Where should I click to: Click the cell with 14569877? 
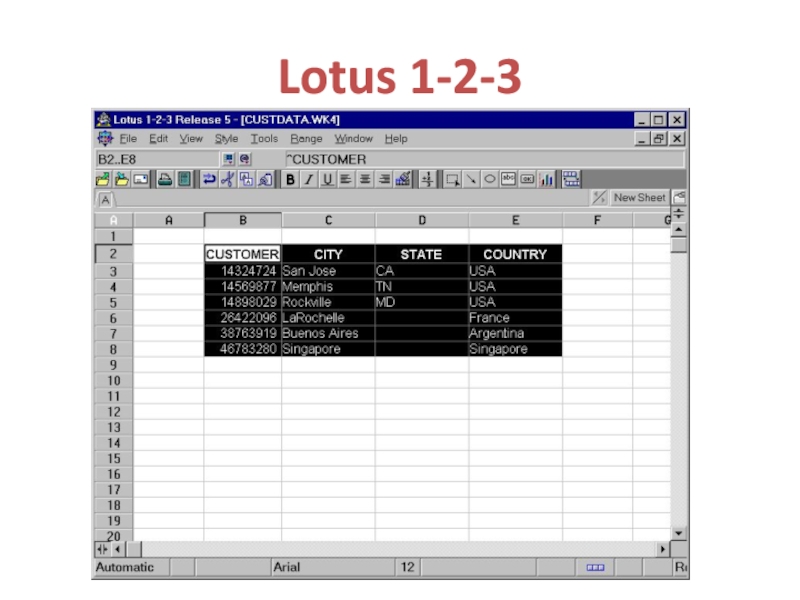[242, 287]
